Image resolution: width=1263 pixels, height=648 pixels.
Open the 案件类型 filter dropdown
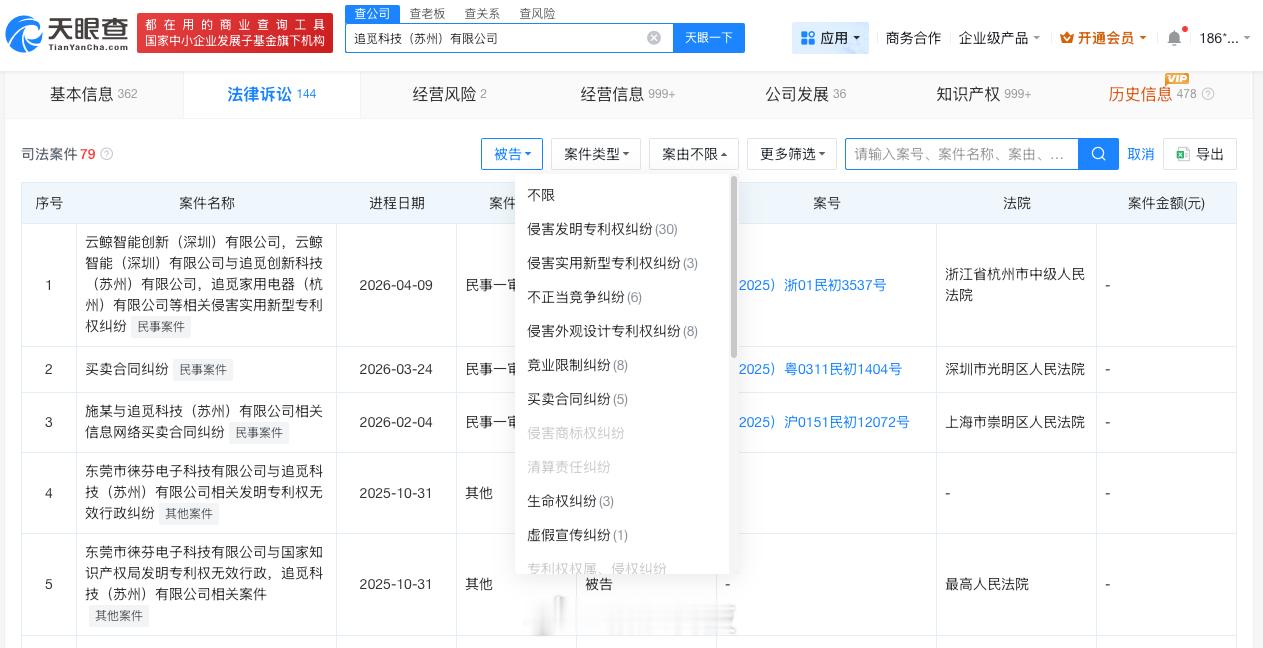[x=596, y=154]
